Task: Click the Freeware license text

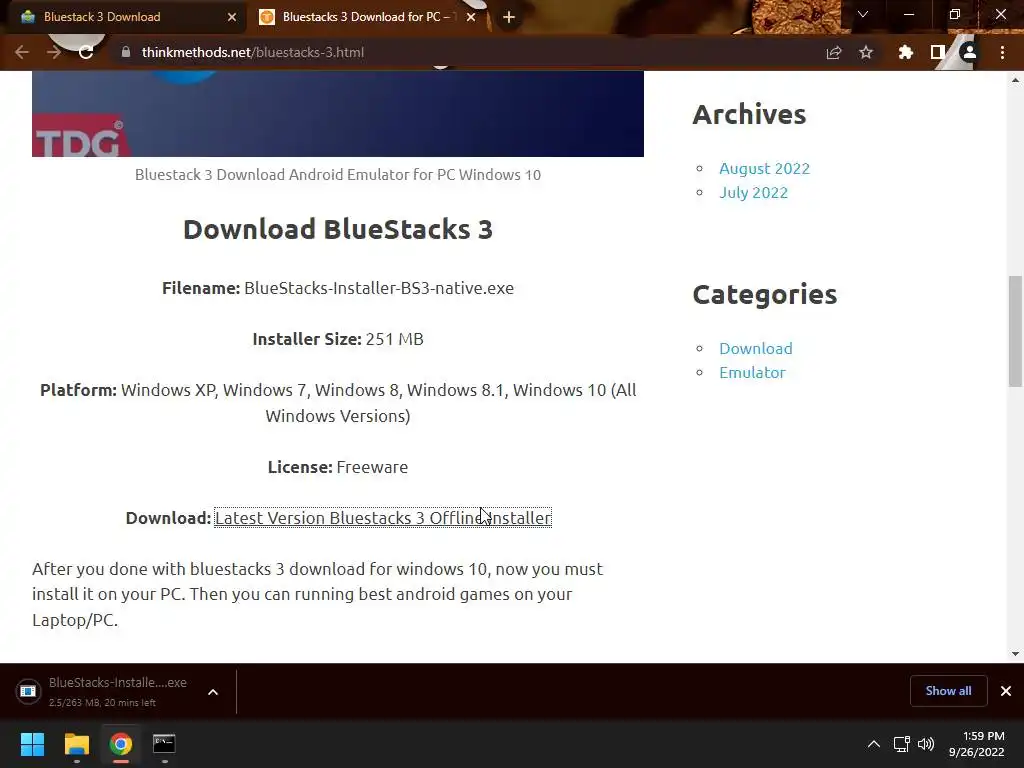Action: [372, 467]
